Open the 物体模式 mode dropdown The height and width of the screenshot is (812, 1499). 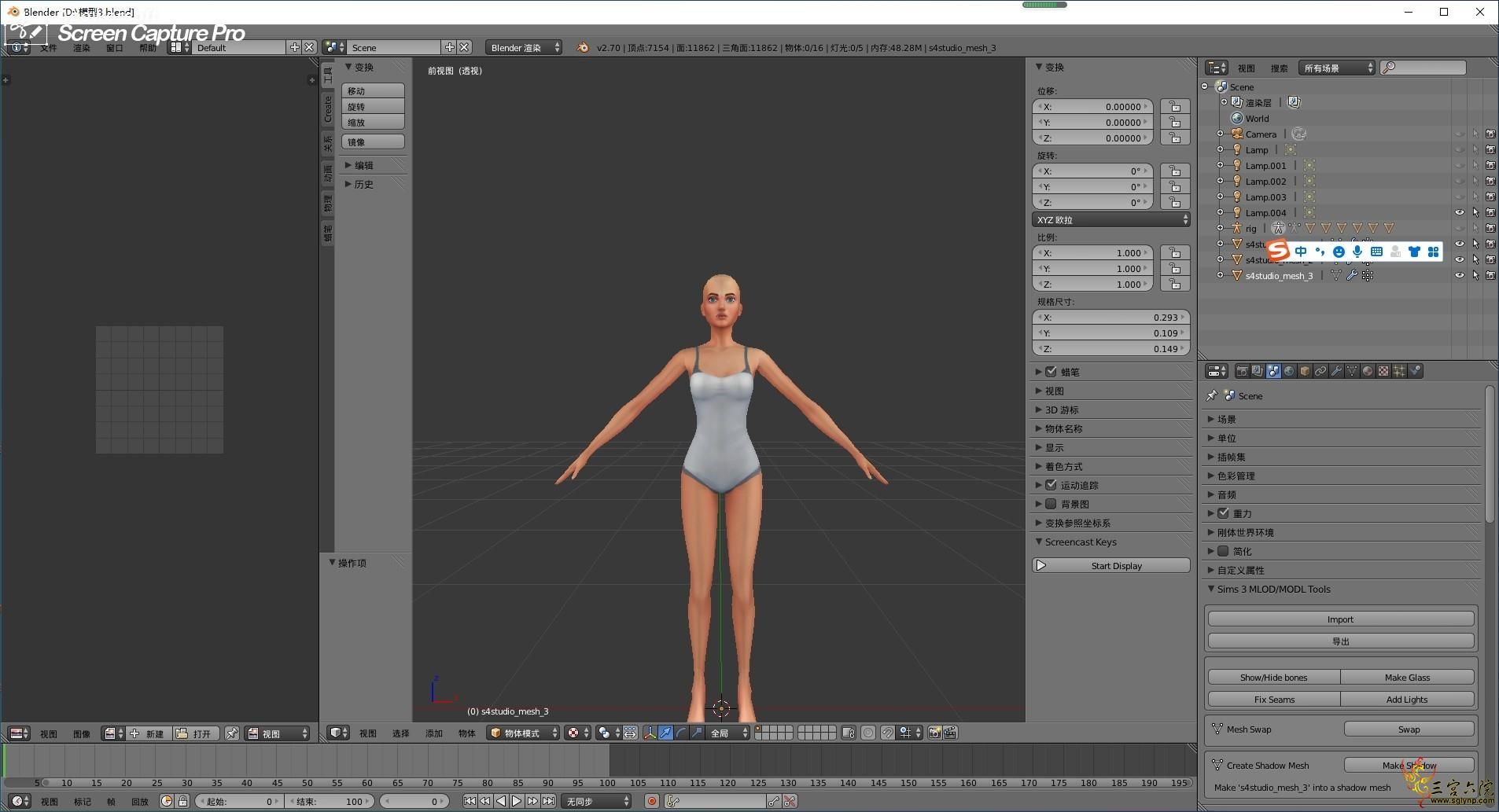[x=523, y=733]
